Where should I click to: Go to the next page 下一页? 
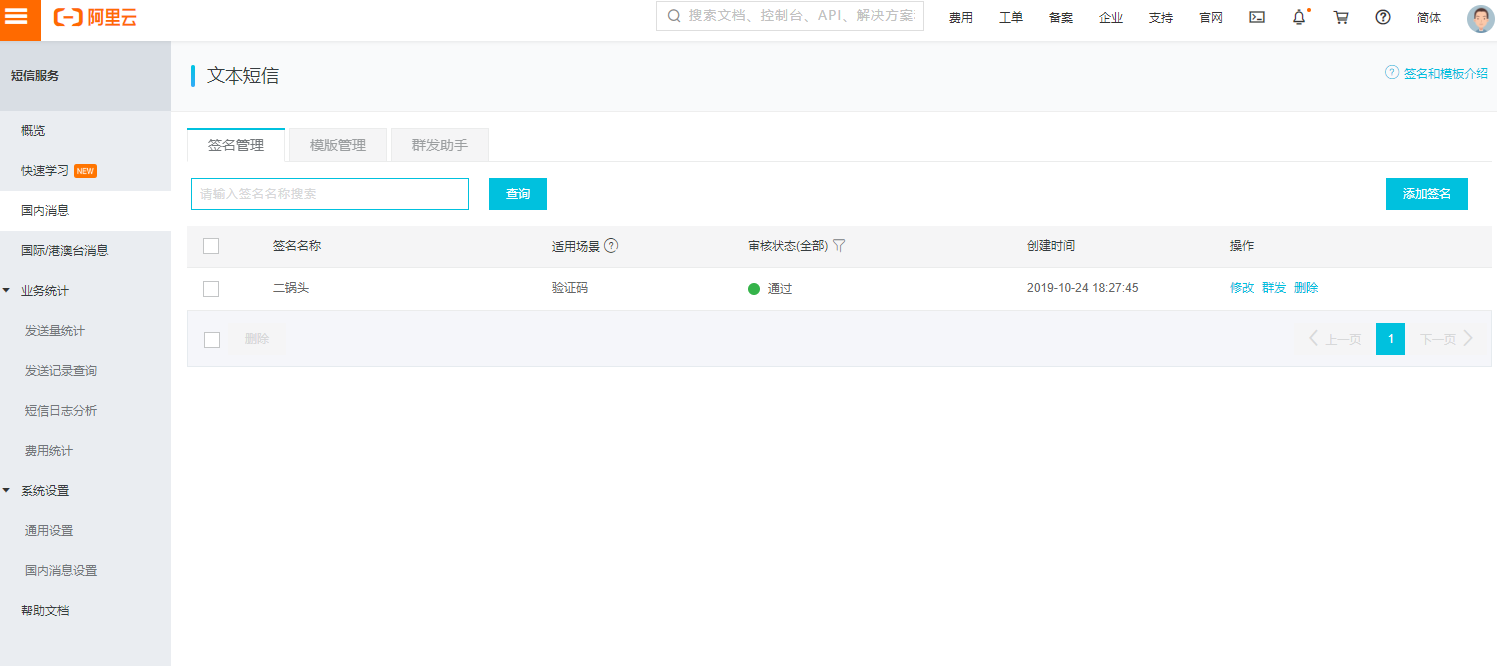[x=1446, y=339]
